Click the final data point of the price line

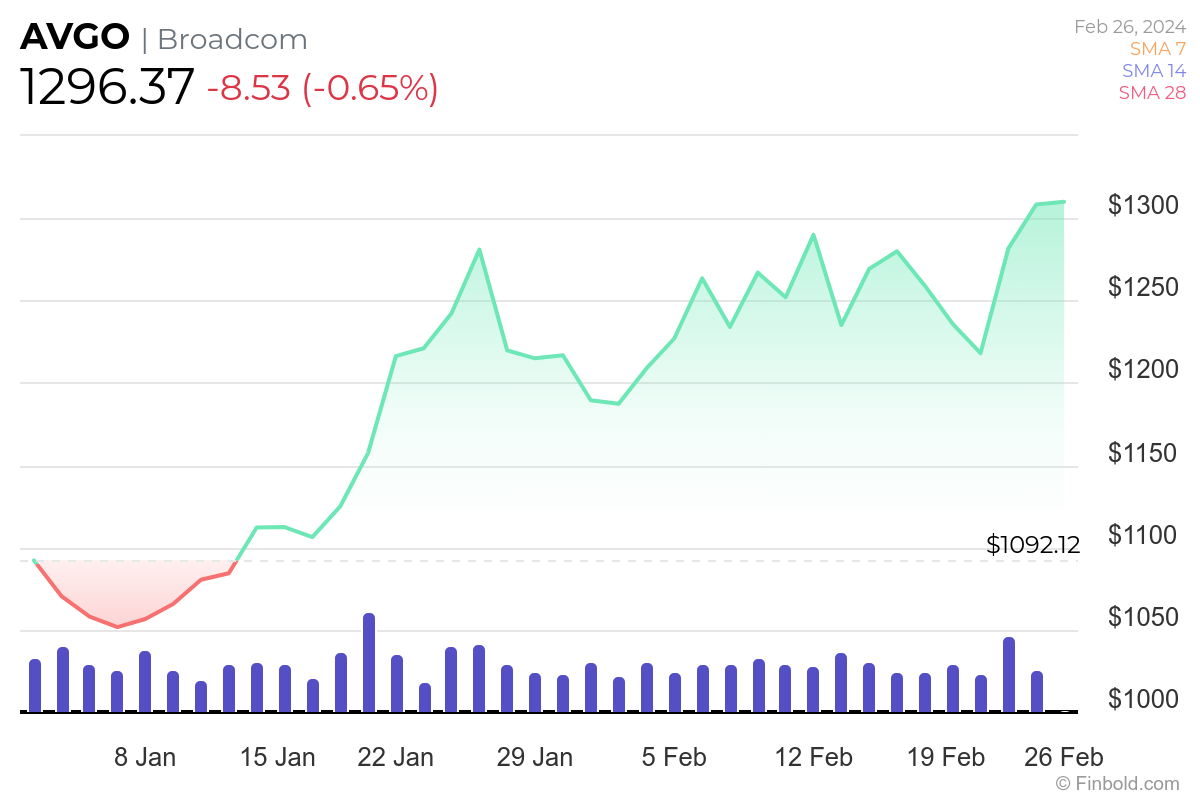[1064, 201]
